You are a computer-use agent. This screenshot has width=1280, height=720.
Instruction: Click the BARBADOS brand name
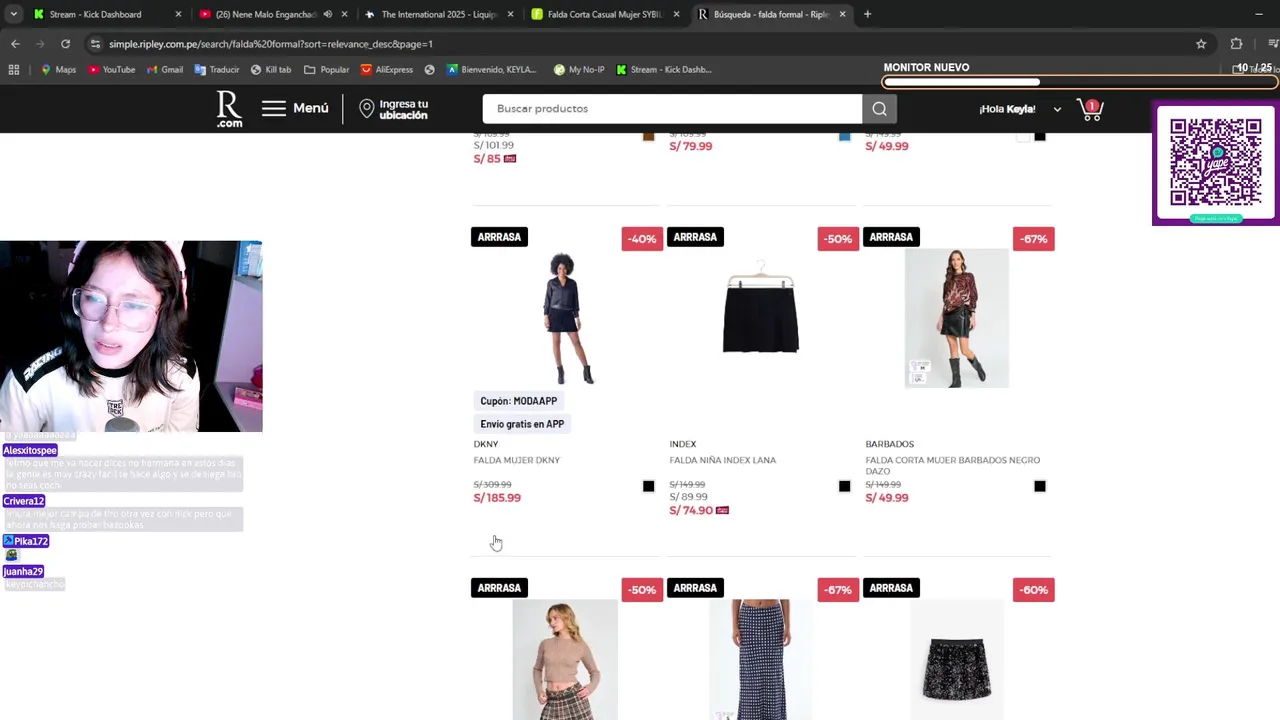[x=889, y=444]
